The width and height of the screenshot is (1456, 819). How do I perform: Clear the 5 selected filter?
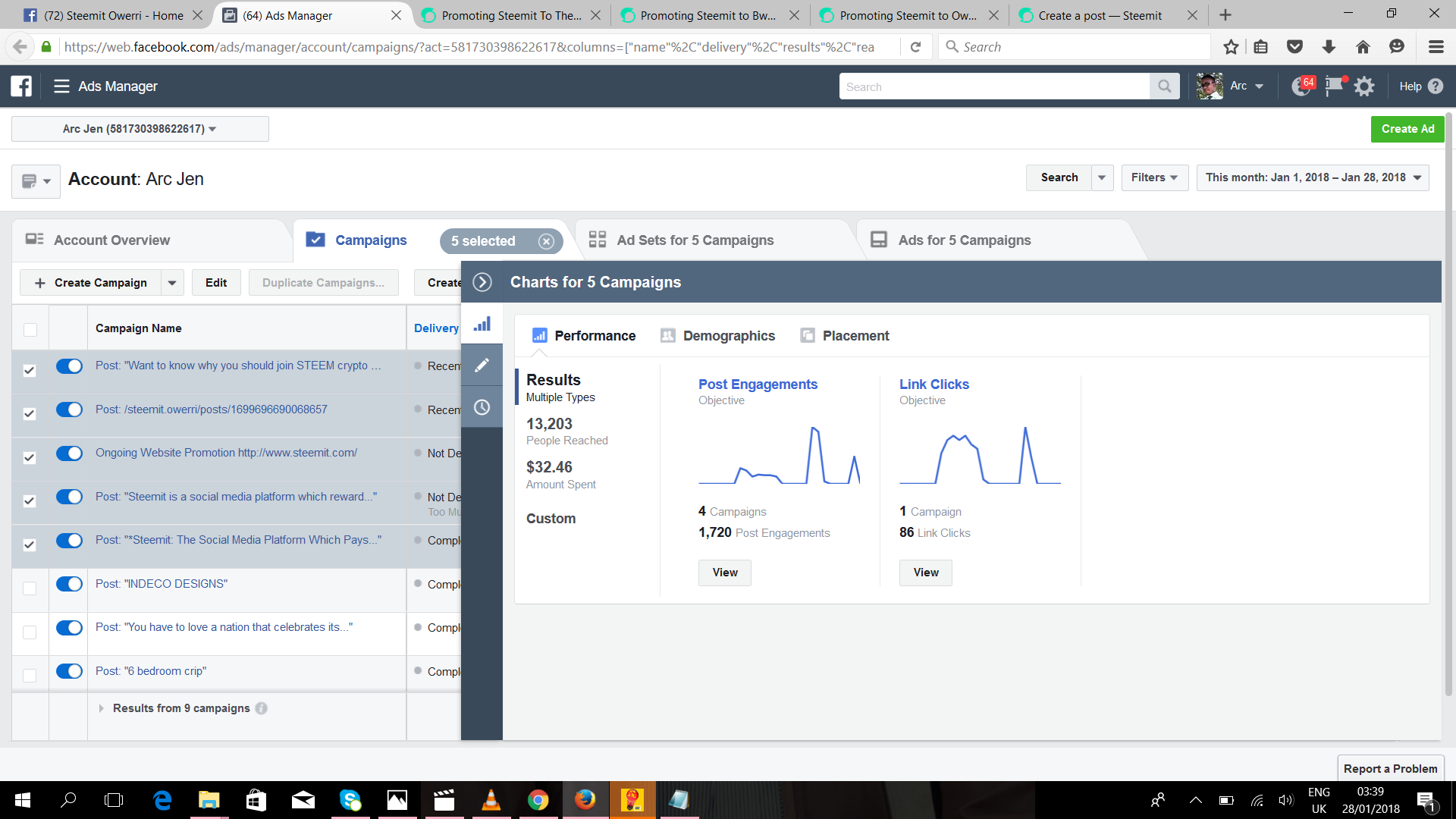pyautogui.click(x=546, y=241)
